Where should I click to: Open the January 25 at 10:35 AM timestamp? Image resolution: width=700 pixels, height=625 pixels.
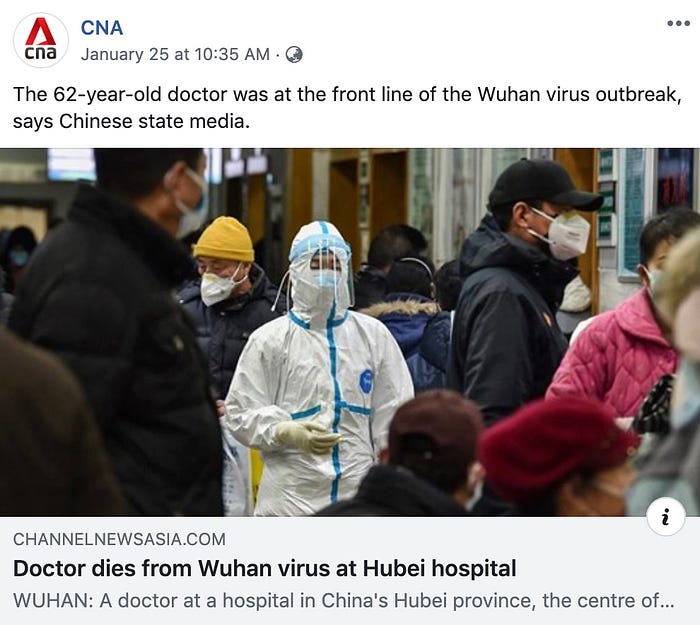(x=175, y=54)
